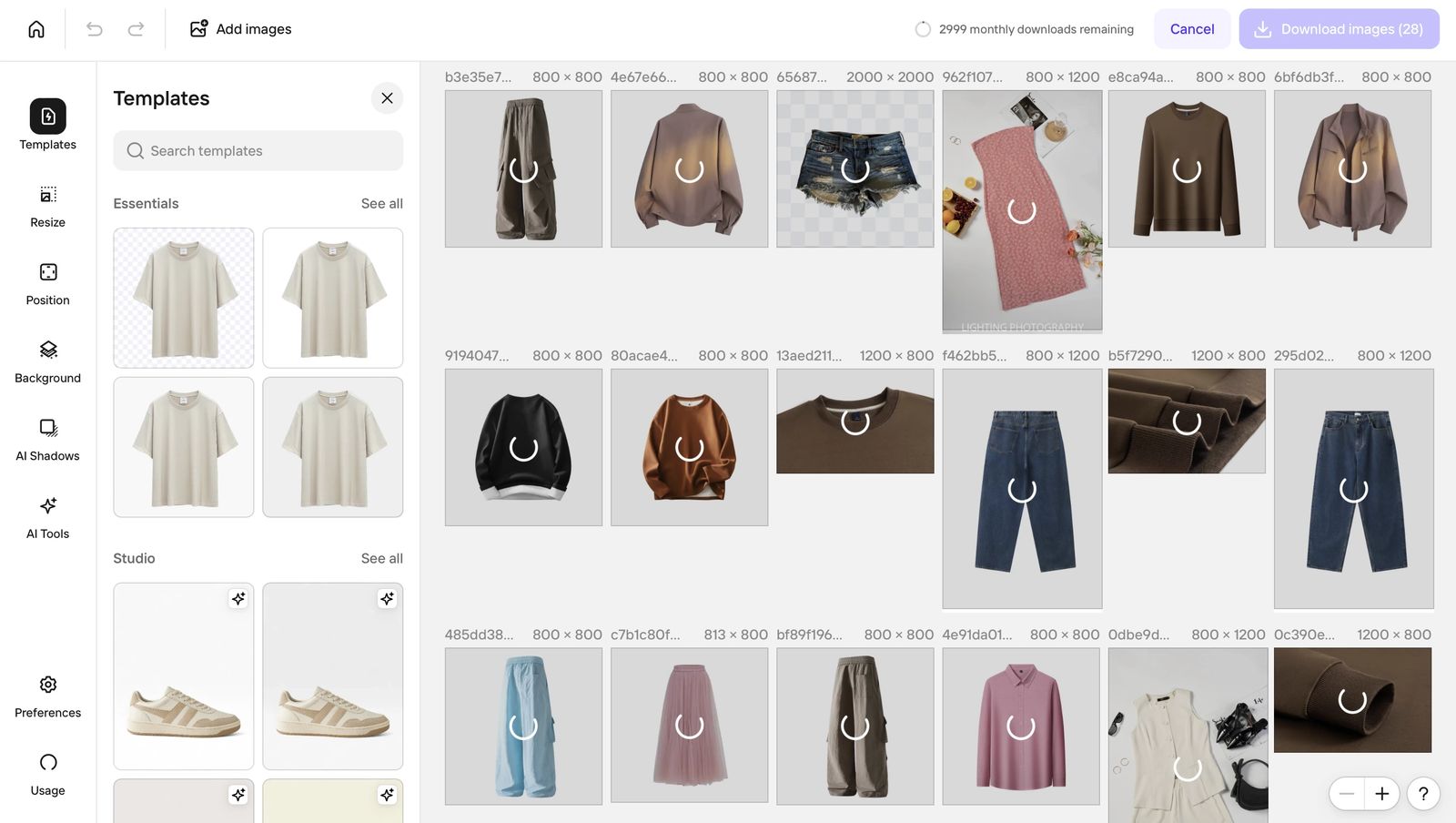This screenshot has height=823, width=1456.
Task: Select the bottom-right Essentials t-shirt template
Action: 333,447
